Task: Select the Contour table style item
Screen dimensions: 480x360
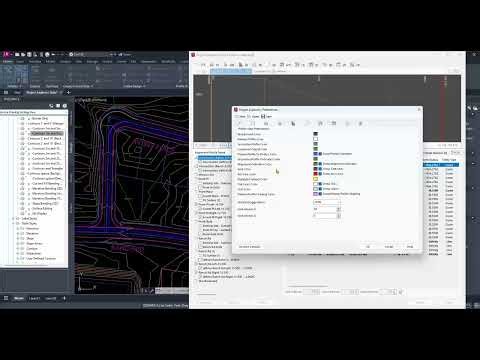Action: point(32,248)
